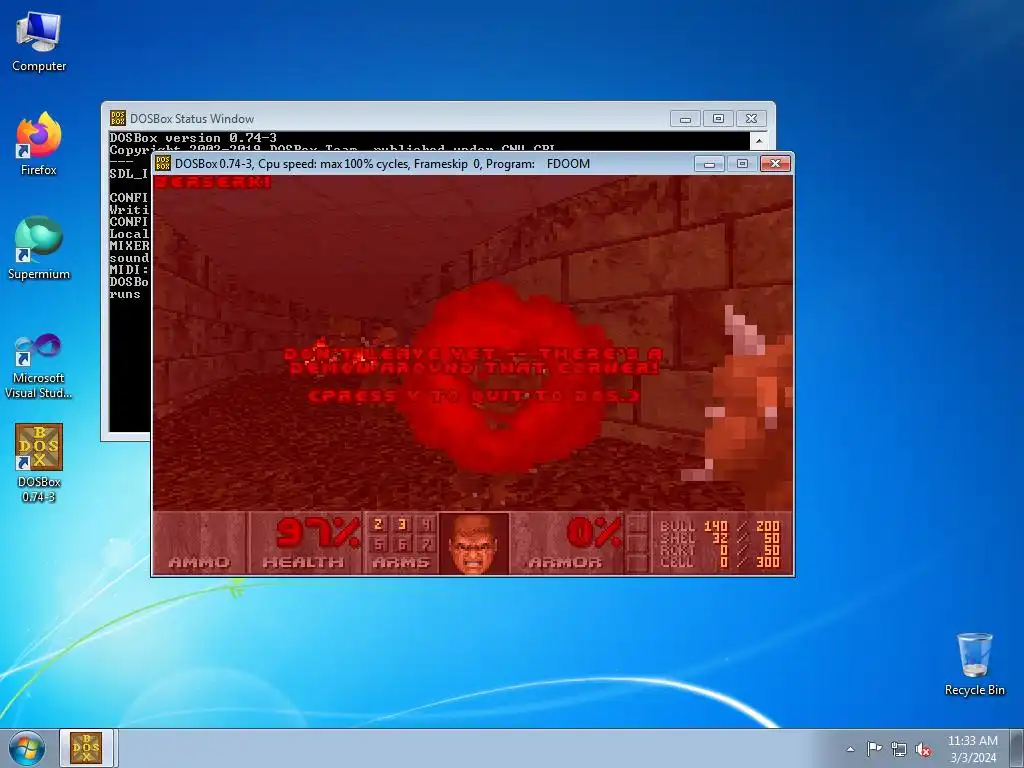Screen dimensions: 1024x768
Task: Click the DOSBox Status Window title icon
Action: (118, 118)
